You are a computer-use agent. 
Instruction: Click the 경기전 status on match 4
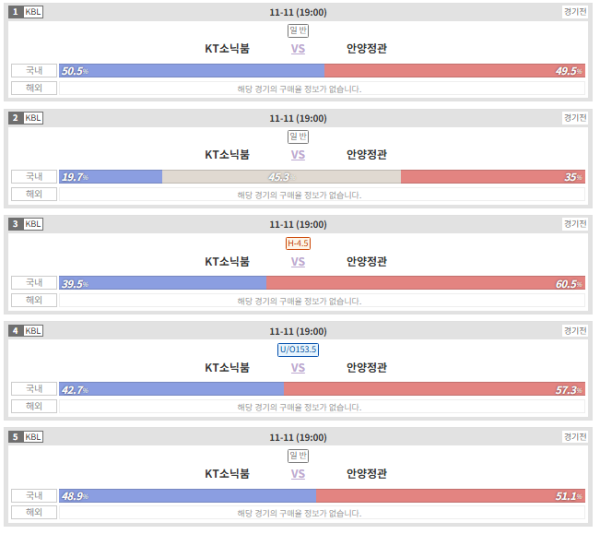tap(576, 330)
